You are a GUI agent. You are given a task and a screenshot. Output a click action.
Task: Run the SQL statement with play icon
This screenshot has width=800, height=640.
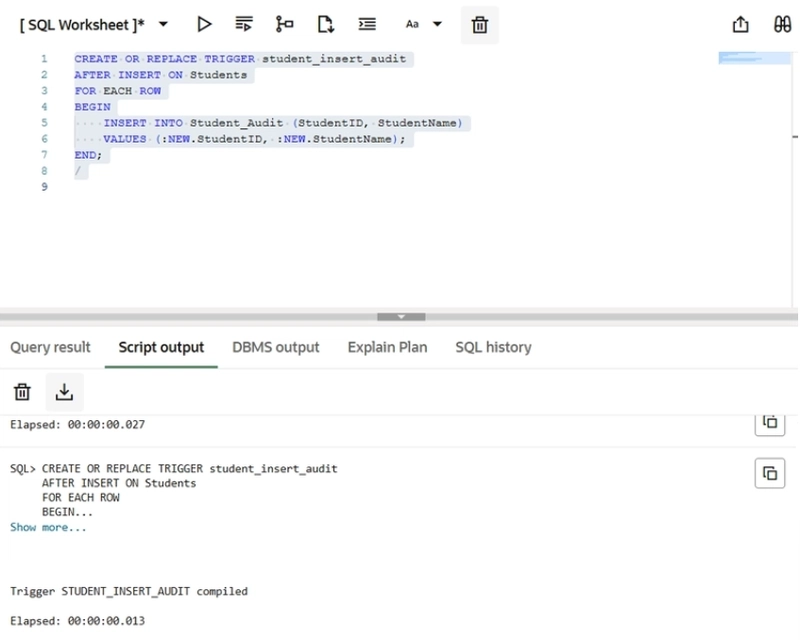pyautogui.click(x=204, y=24)
